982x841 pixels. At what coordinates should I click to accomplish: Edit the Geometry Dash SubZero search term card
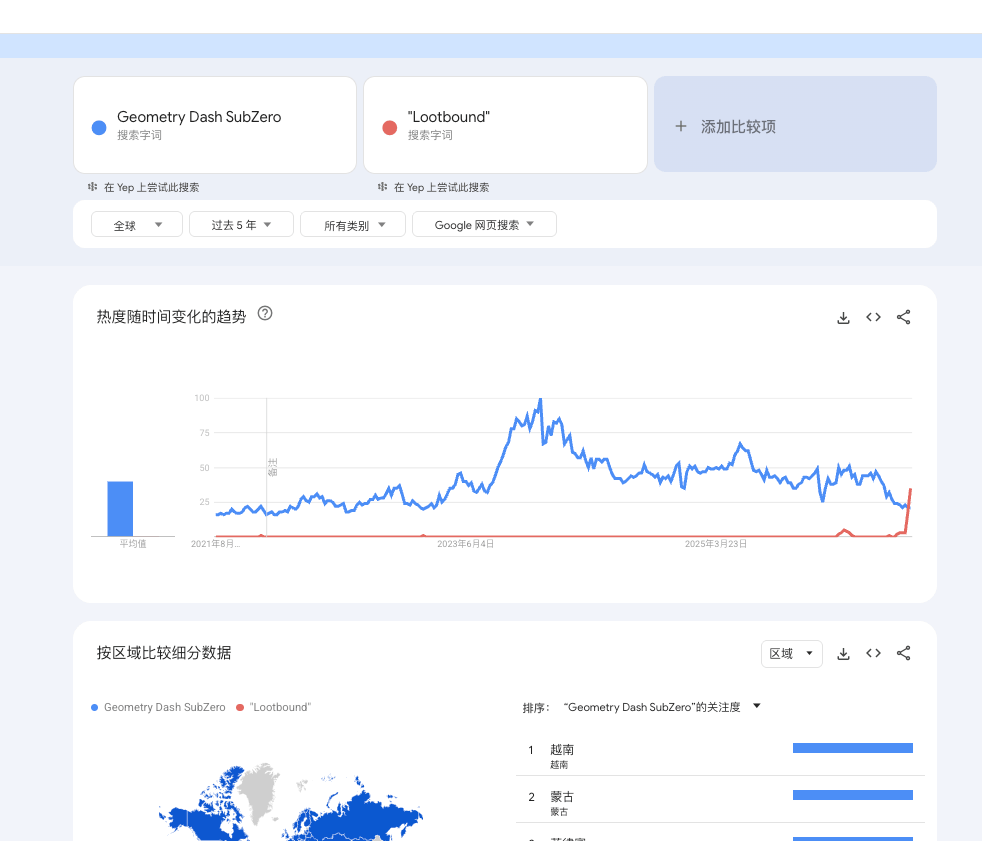pos(215,125)
